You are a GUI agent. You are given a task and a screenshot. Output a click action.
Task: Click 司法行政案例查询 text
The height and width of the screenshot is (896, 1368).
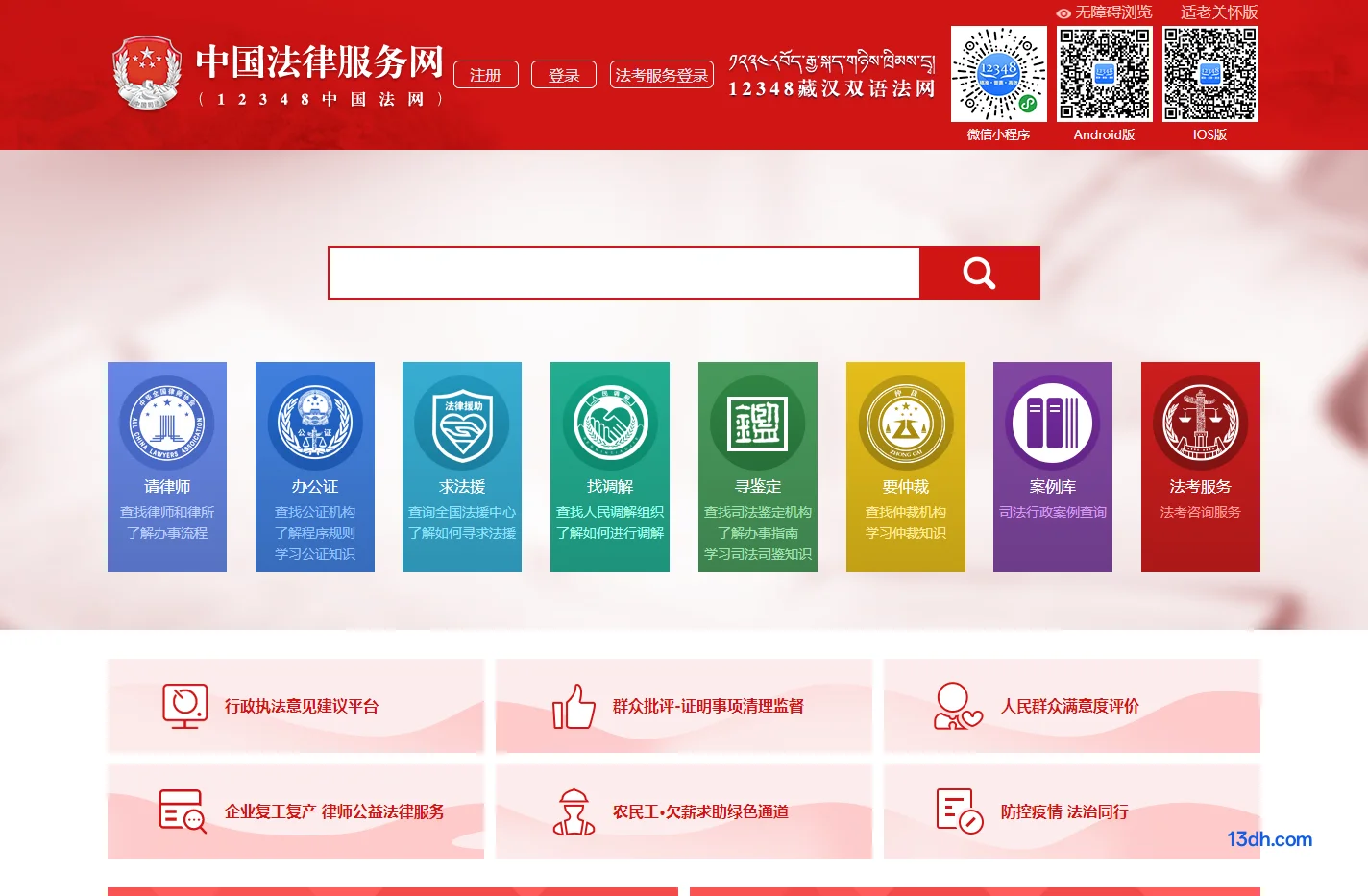pyautogui.click(x=1053, y=512)
